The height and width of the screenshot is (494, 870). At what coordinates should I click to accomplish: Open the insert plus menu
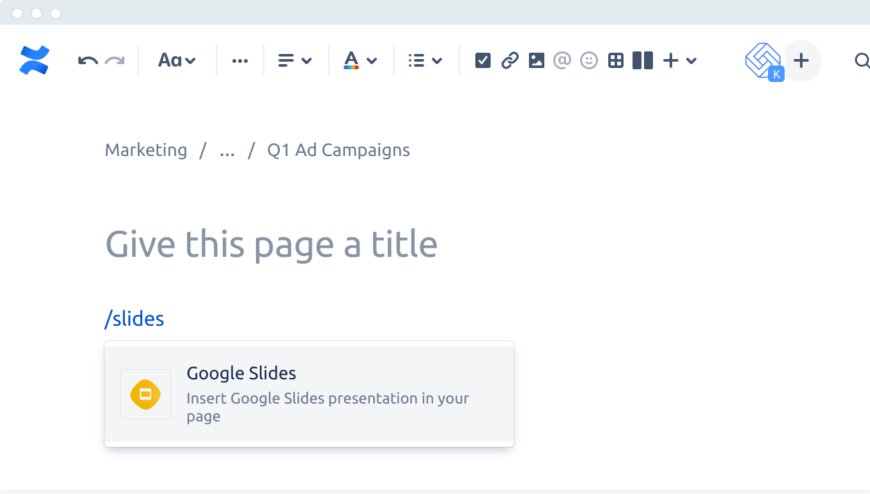tap(678, 61)
